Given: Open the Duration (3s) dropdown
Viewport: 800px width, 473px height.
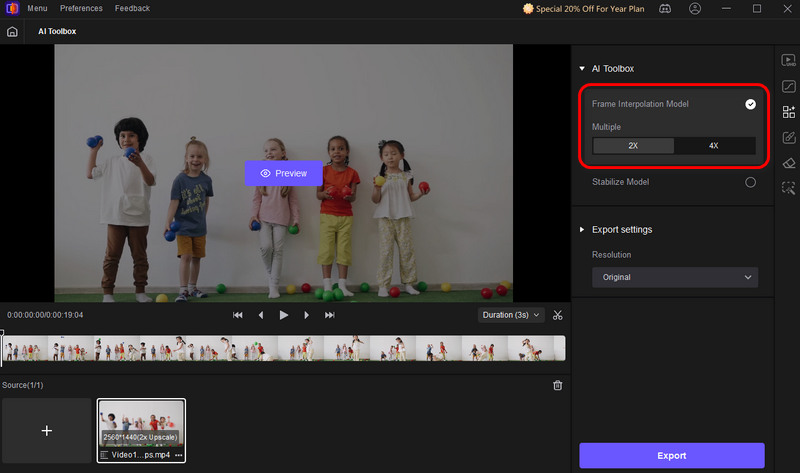Looking at the screenshot, I should point(510,315).
